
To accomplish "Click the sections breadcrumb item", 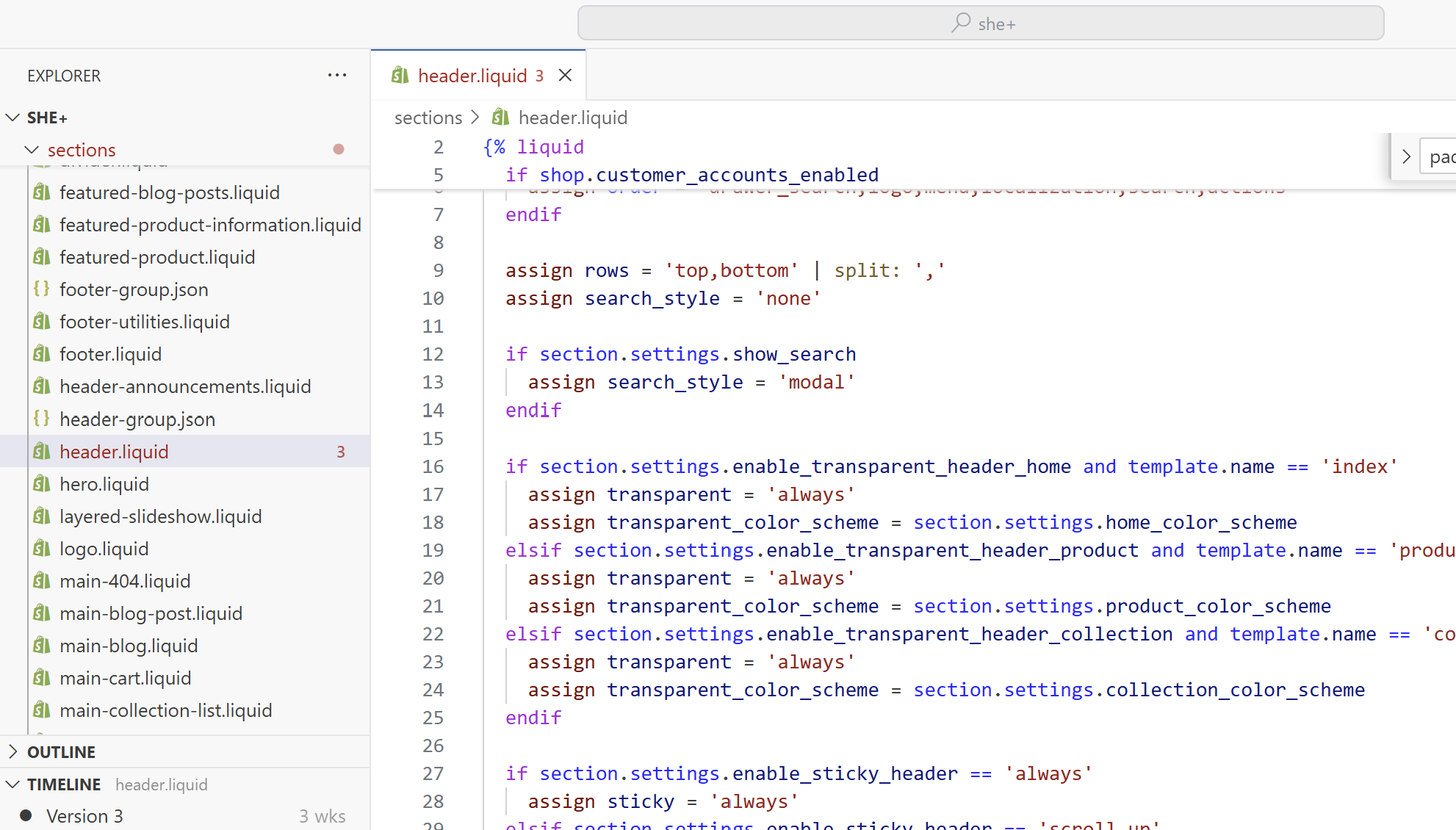I will (428, 118).
